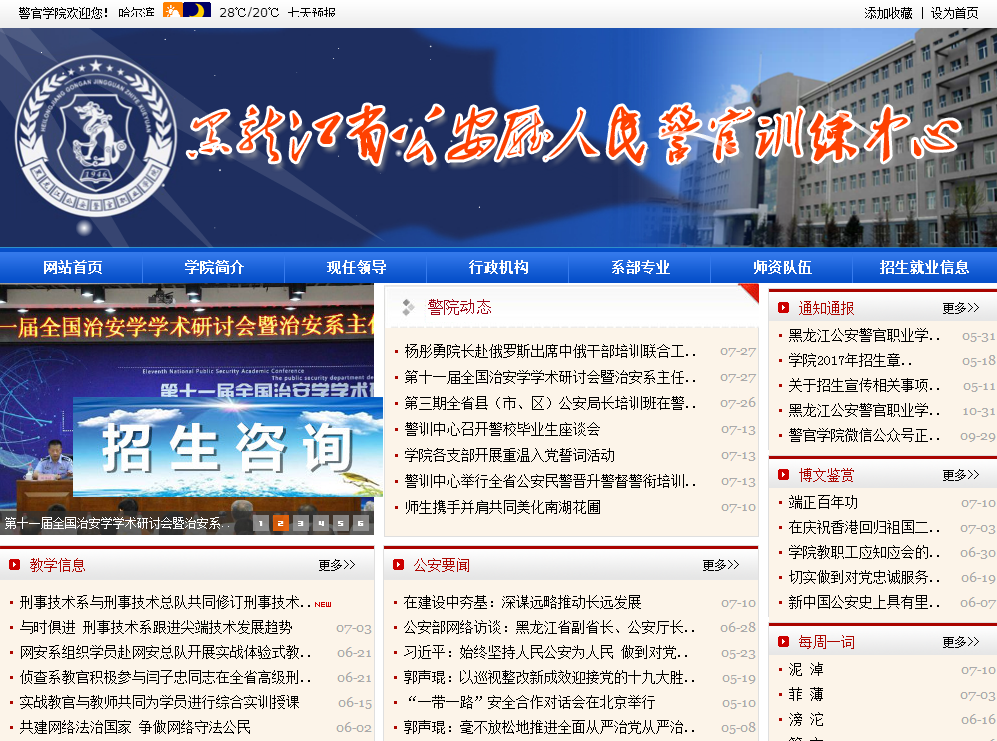Screen dimensions: 997x741
Task: Click the red icon beside 教学信息 heading
Action: [15, 565]
